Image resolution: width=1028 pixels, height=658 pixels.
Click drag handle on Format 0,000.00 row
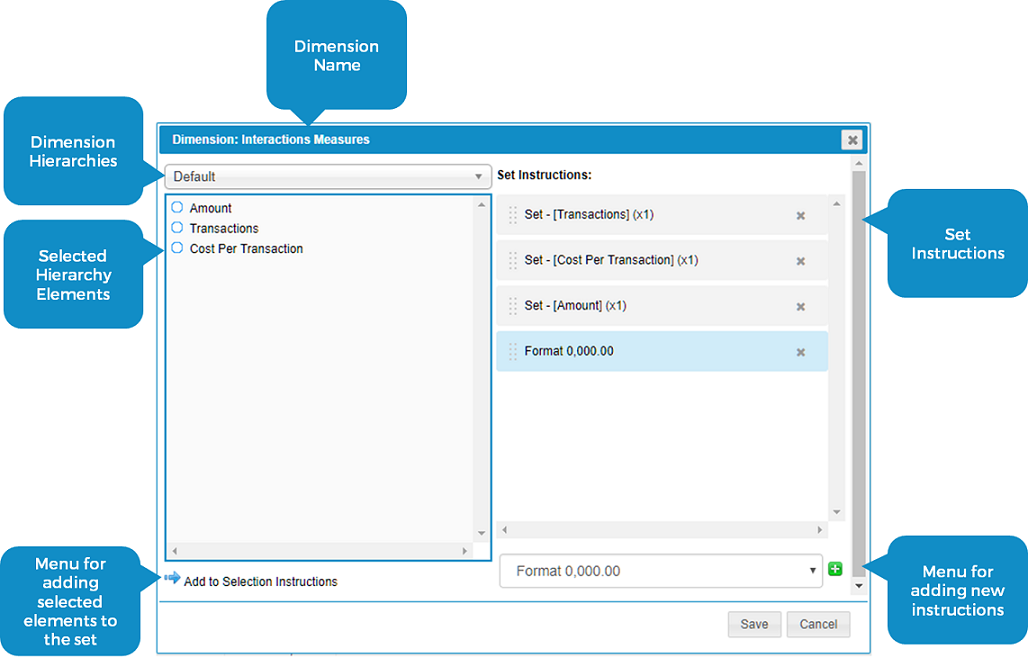click(x=513, y=352)
